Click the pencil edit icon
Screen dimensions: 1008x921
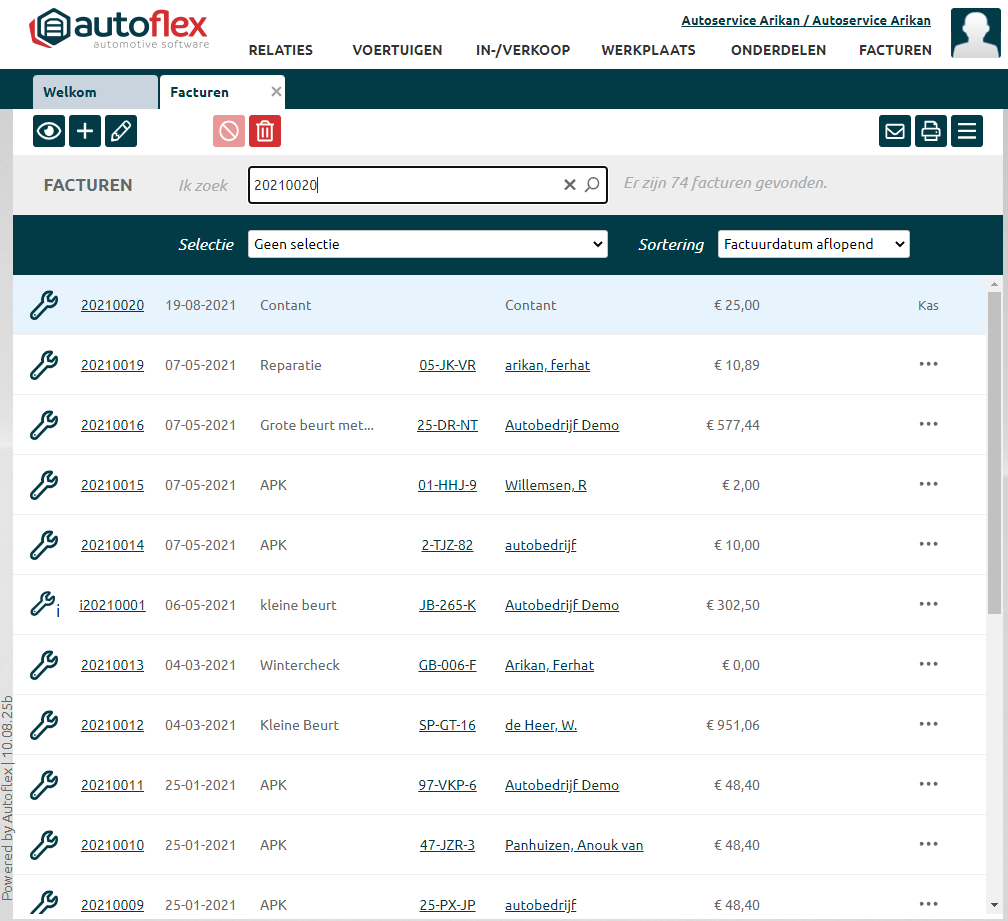pos(121,131)
